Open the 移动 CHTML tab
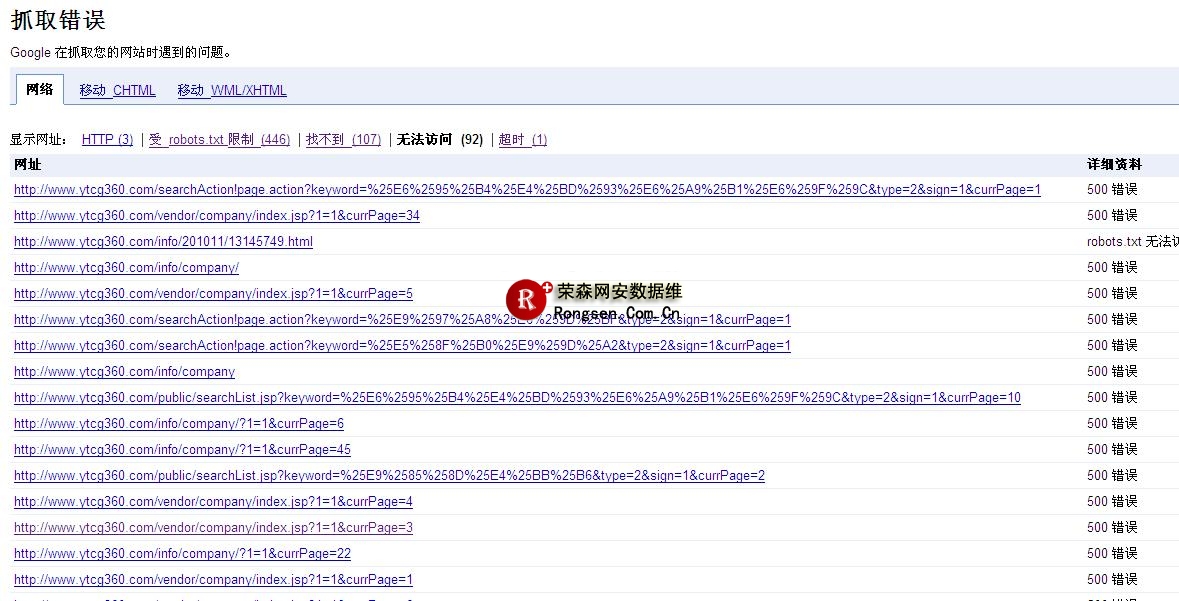The width and height of the screenshot is (1179, 601). [117, 90]
